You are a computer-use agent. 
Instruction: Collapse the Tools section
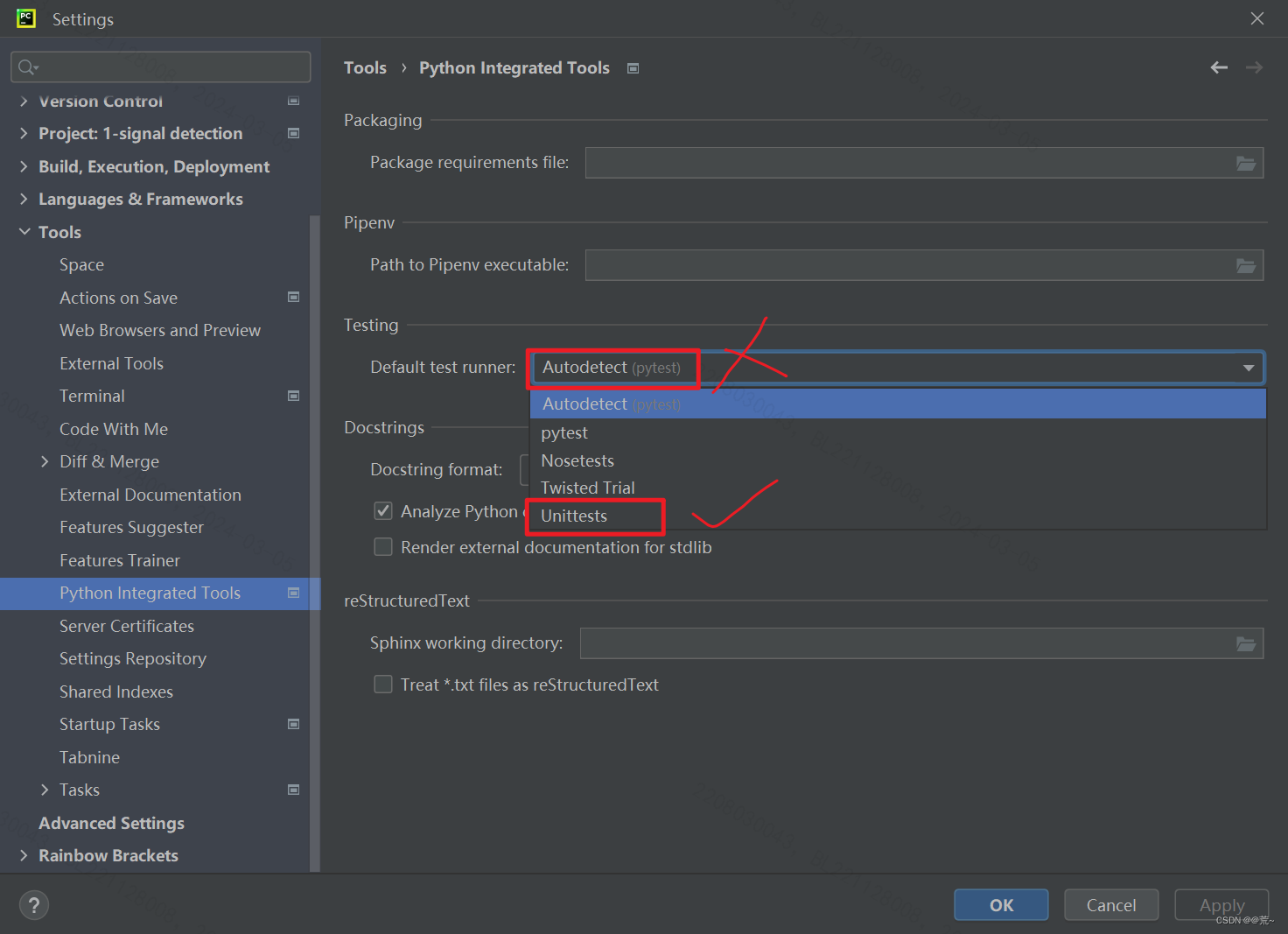pyautogui.click(x=24, y=232)
